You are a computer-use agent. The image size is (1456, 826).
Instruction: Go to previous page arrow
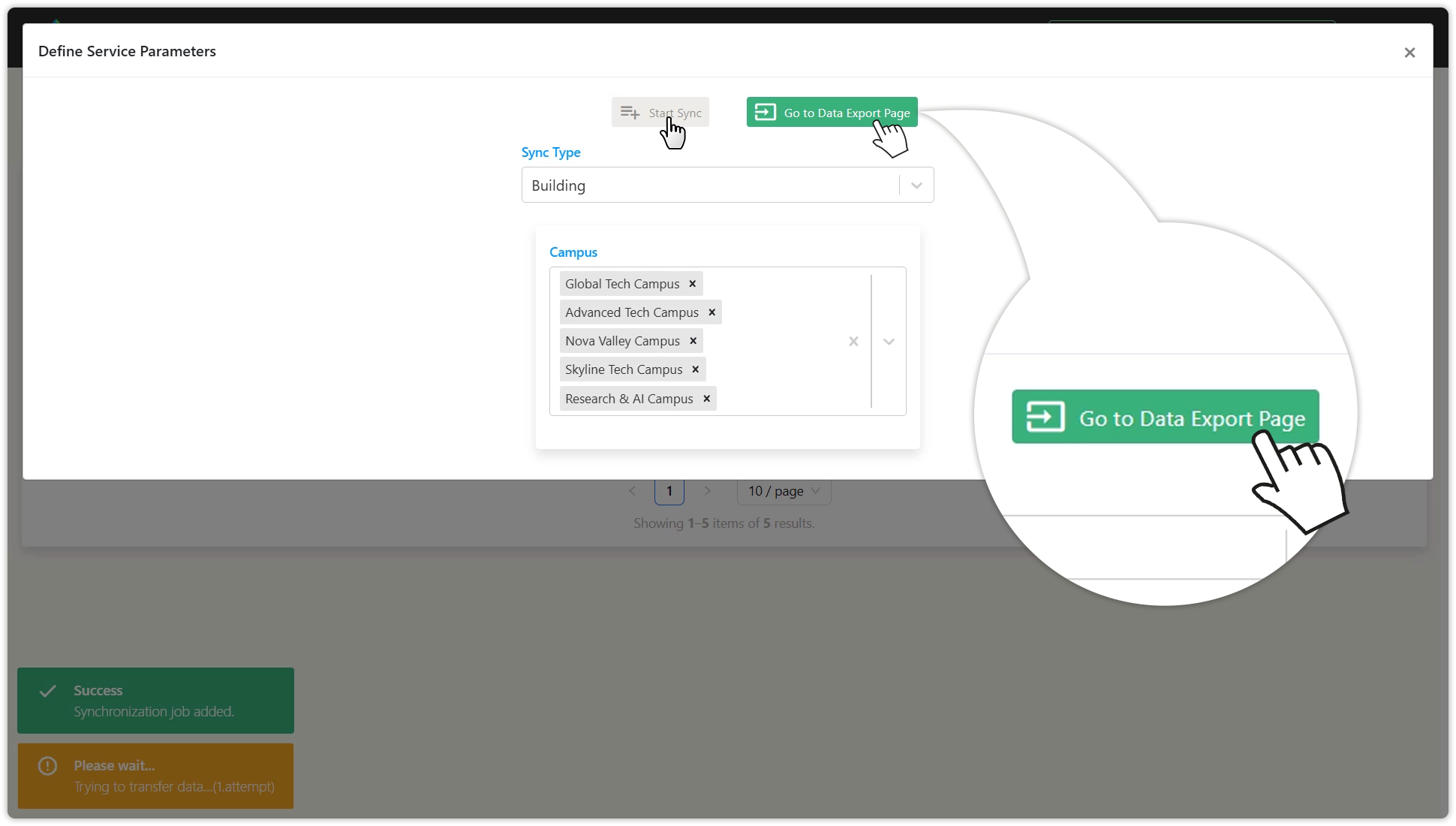click(x=632, y=491)
